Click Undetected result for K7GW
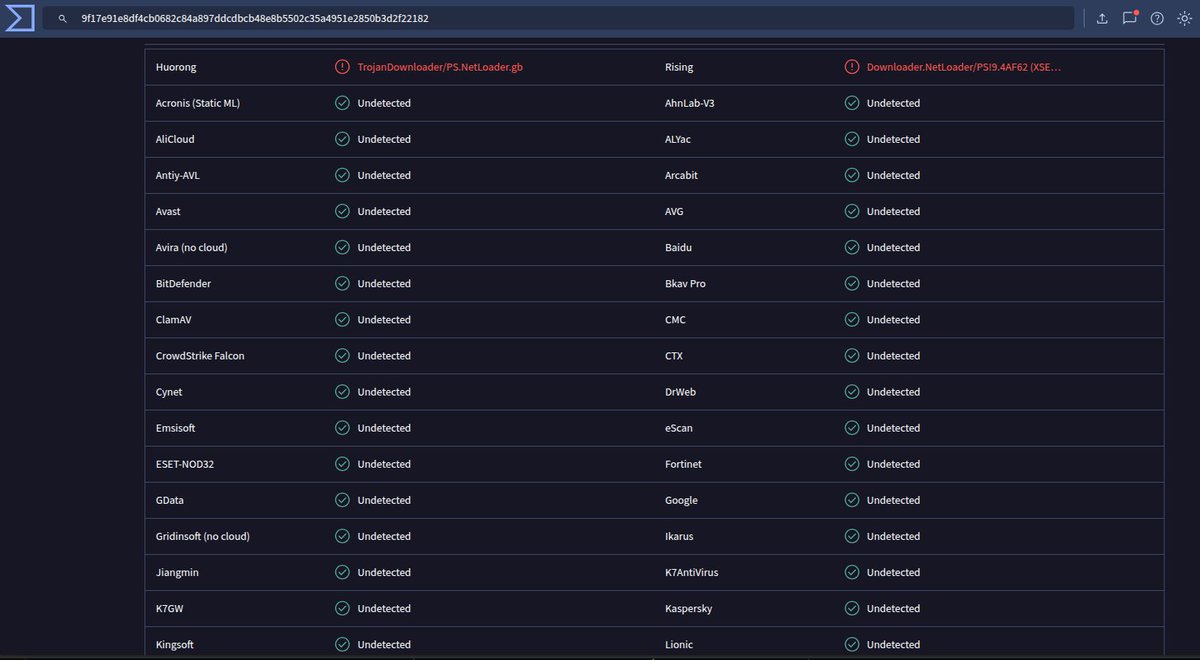This screenshot has height=660, width=1200. (384, 608)
